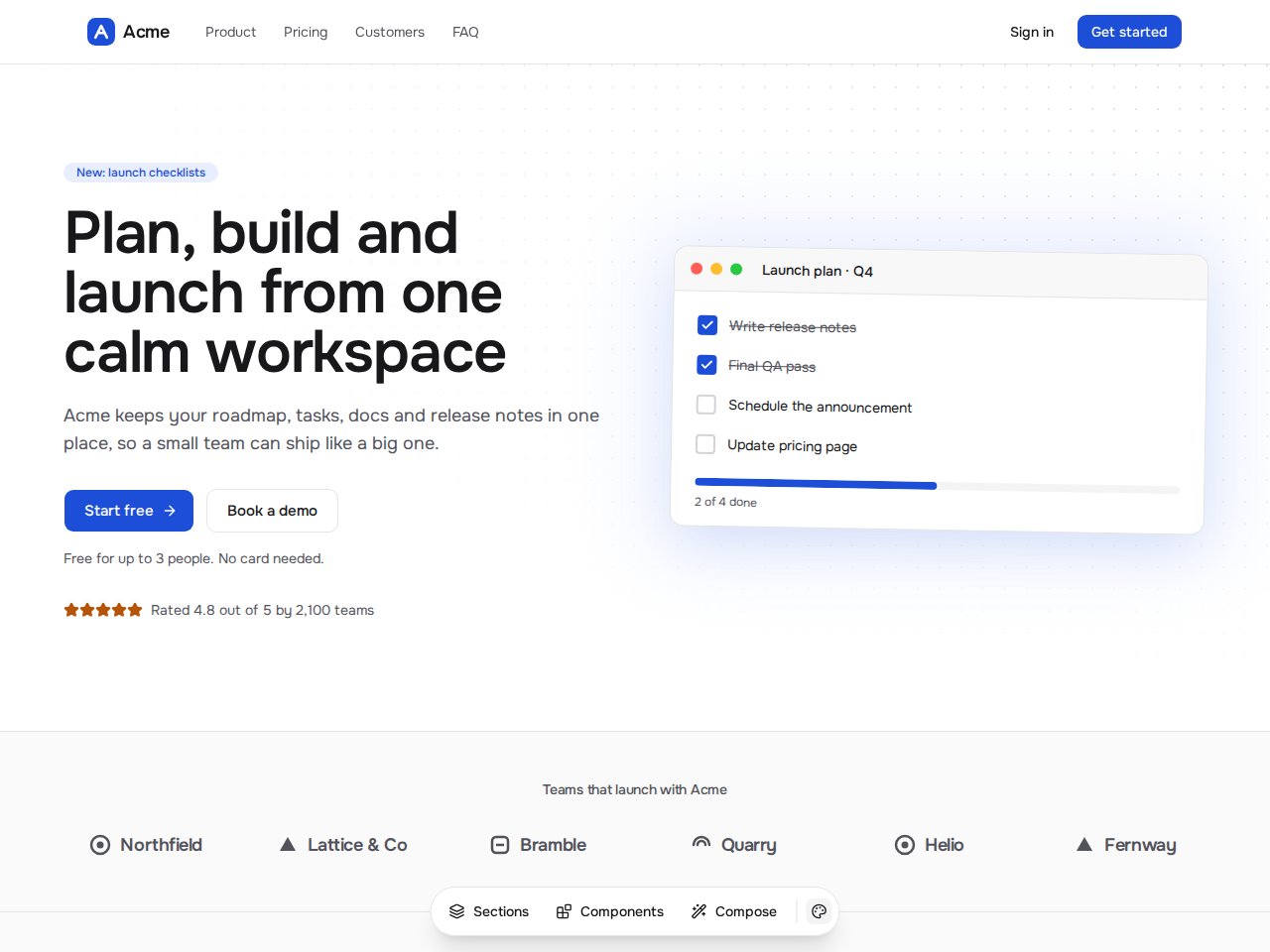Click the "Plan, build and launch" headline
The height and width of the screenshot is (952, 1270).
point(286,292)
